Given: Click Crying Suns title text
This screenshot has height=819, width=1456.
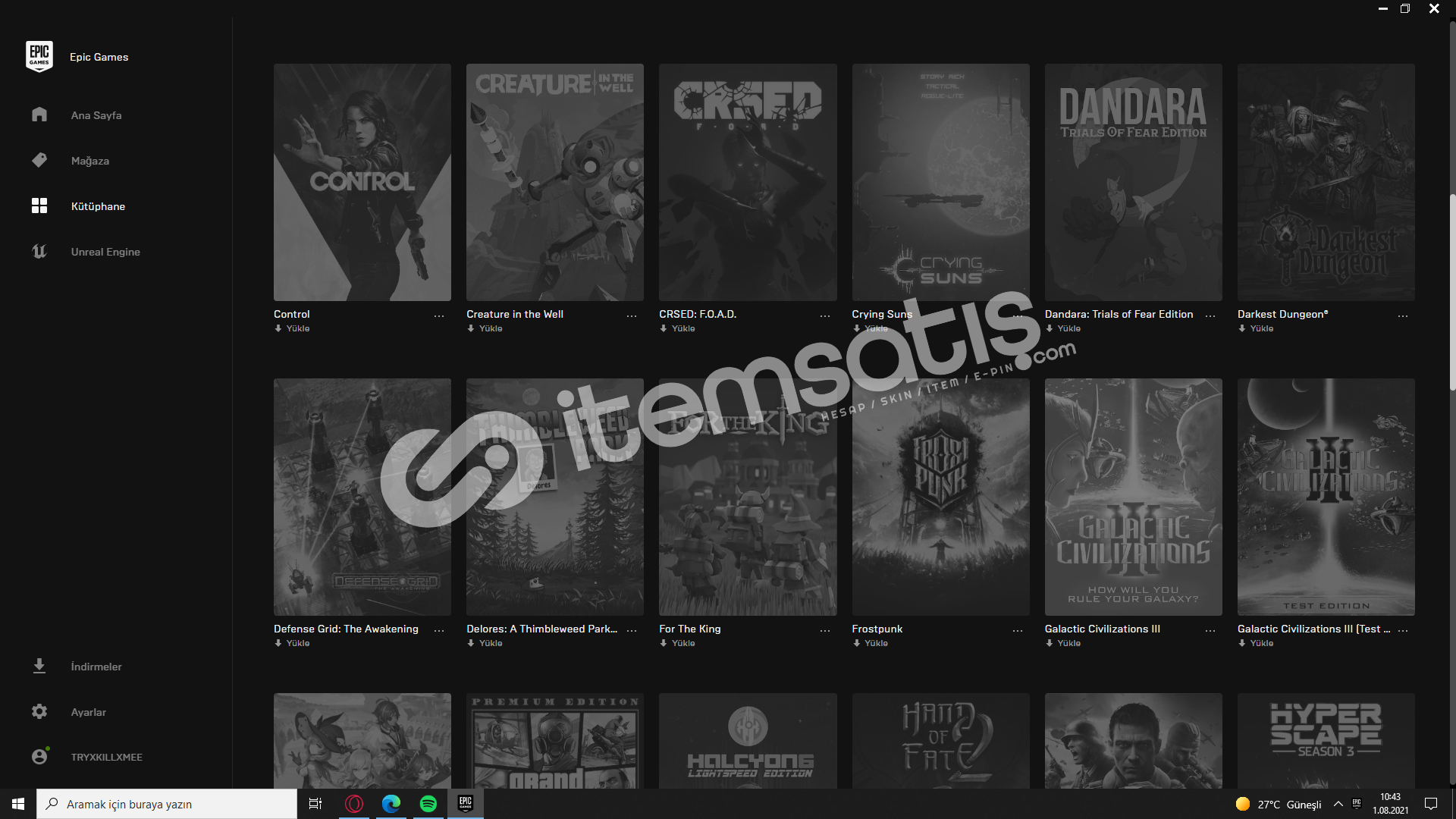Looking at the screenshot, I should coord(882,314).
